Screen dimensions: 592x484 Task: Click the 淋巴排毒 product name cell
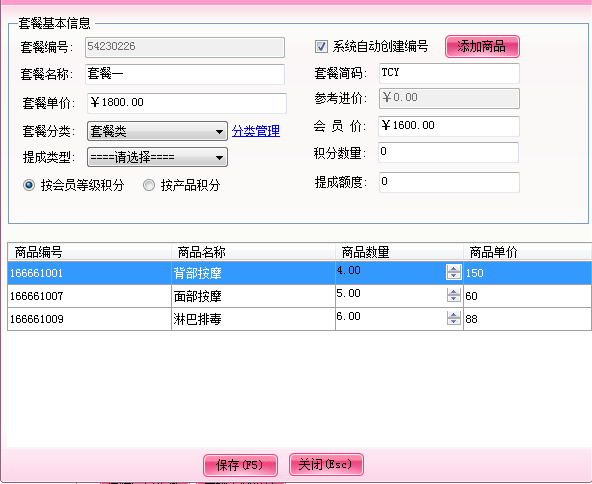click(x=253, y=319)
